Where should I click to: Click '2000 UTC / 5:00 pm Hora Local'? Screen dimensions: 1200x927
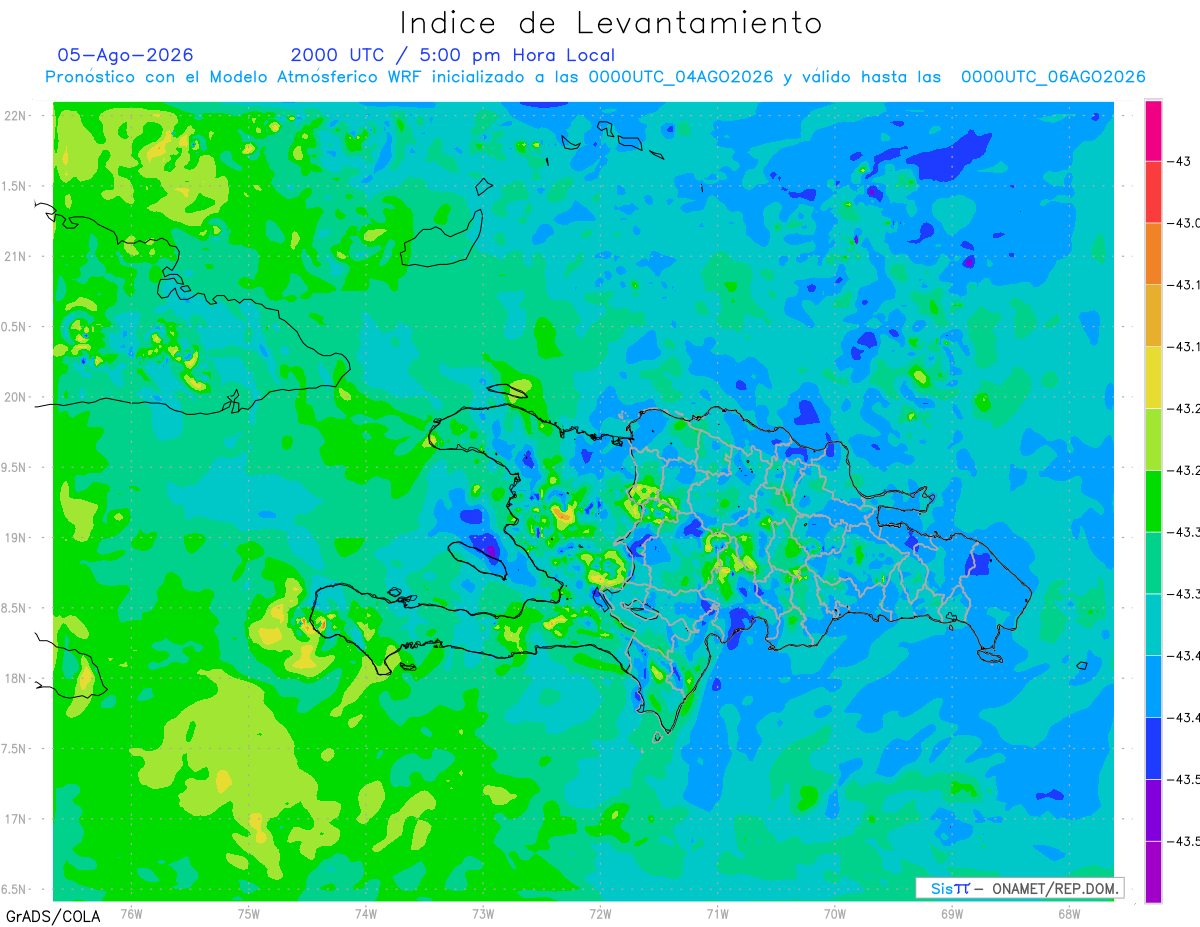453,55
